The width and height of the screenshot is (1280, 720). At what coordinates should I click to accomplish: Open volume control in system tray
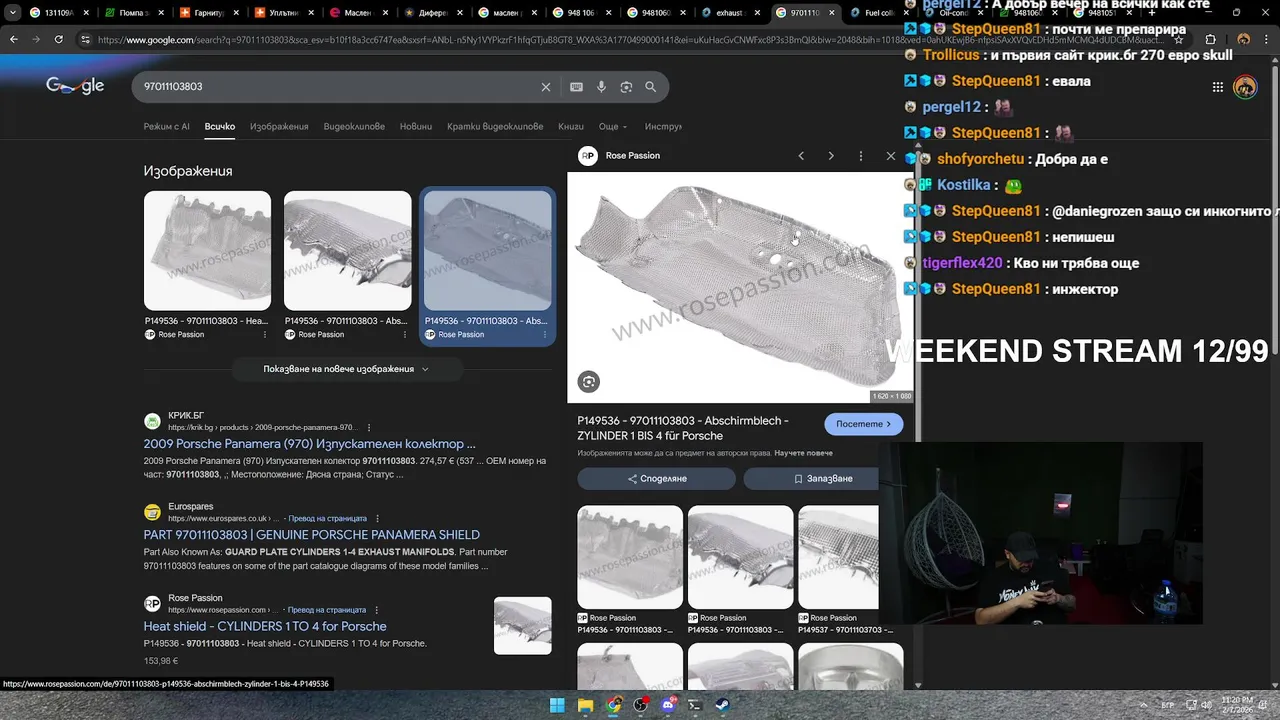(1206, 705)
